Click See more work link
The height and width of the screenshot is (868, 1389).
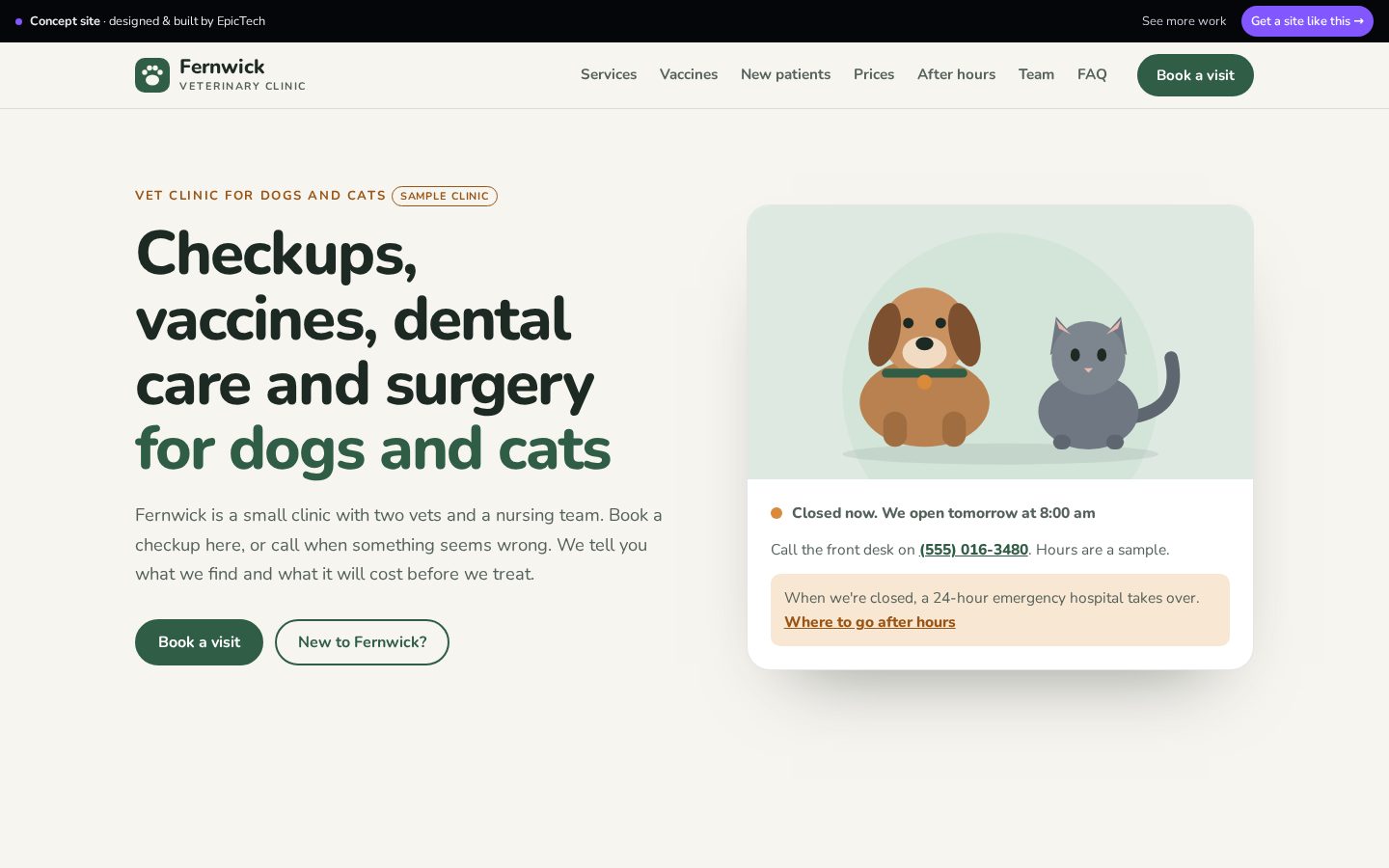pyautogui.click(x=1184, y=21)
